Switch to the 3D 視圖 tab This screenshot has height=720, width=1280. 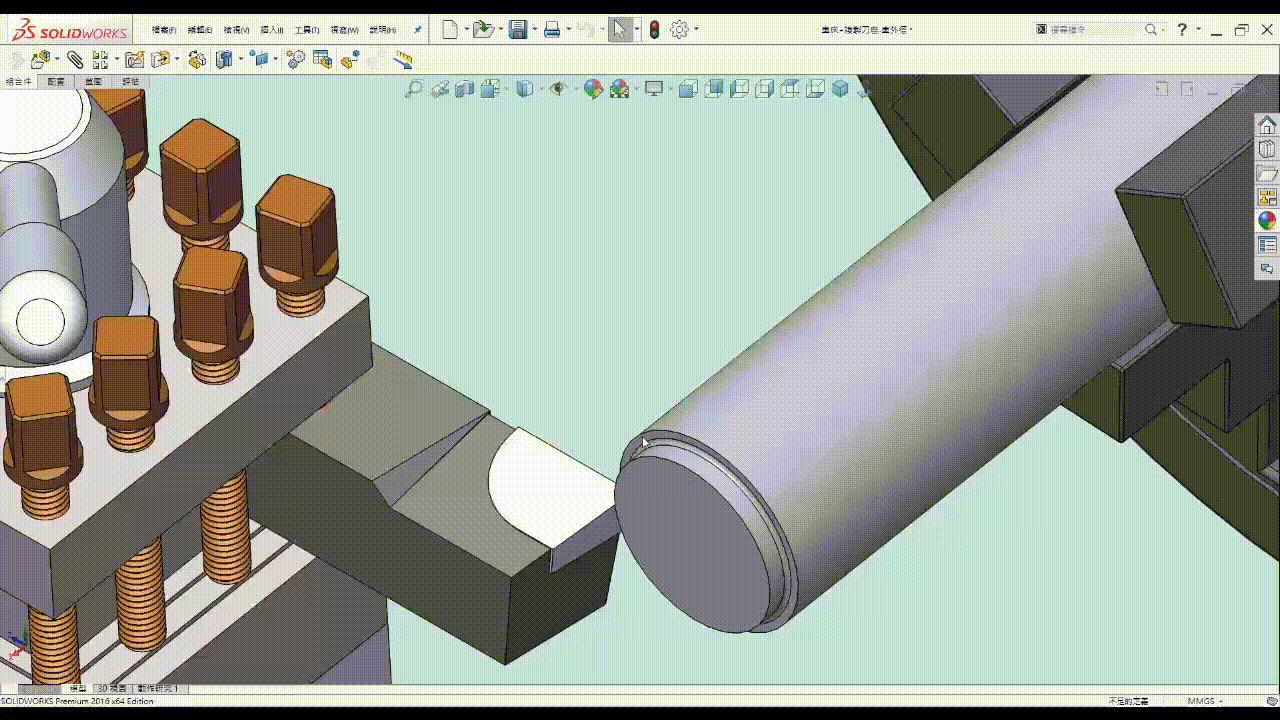point(111,689)
